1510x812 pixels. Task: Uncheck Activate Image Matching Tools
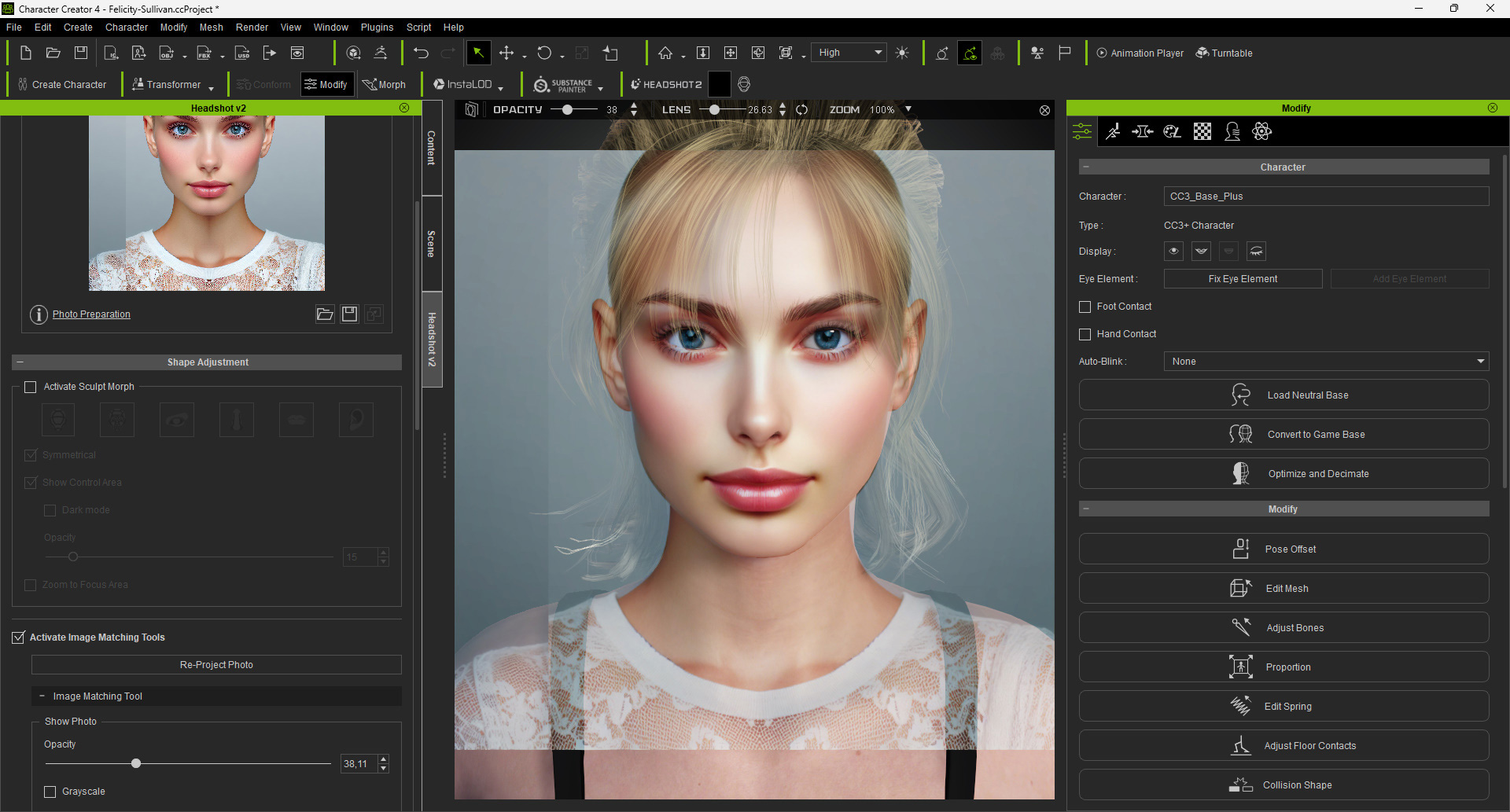point(18,637)
